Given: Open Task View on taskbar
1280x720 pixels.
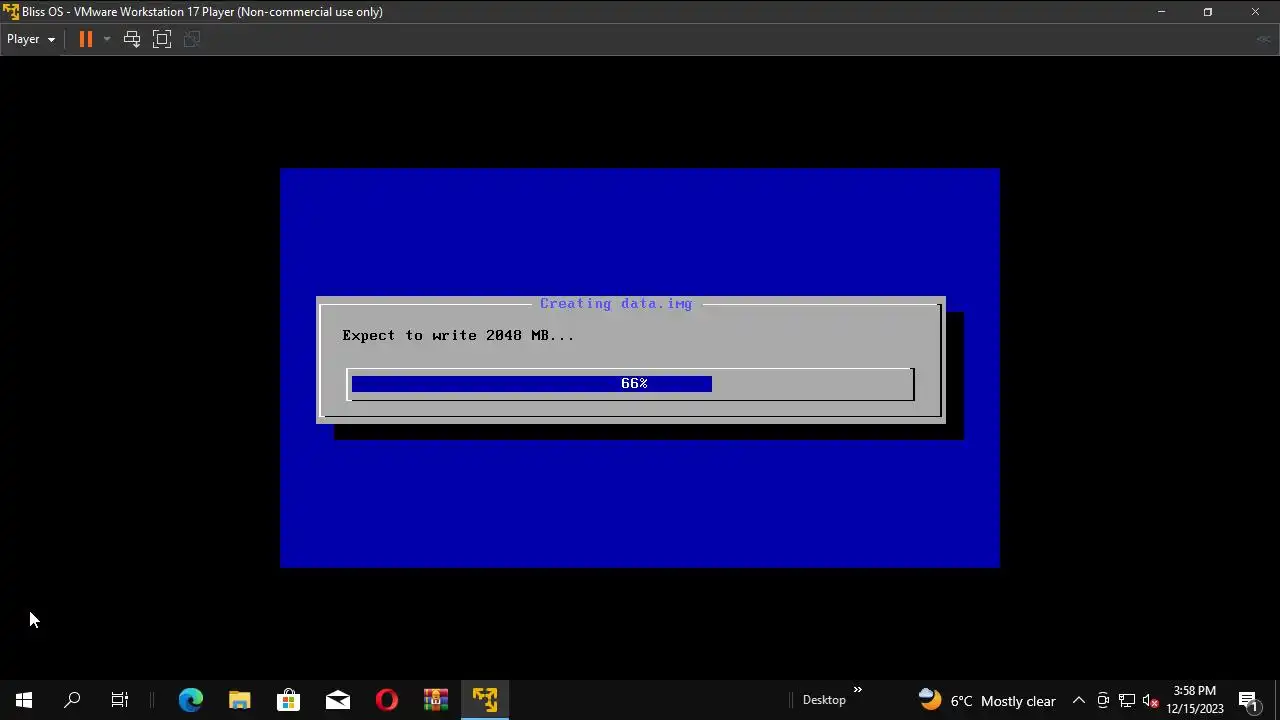Looking at the screenshot, I should tap(120, 700).
